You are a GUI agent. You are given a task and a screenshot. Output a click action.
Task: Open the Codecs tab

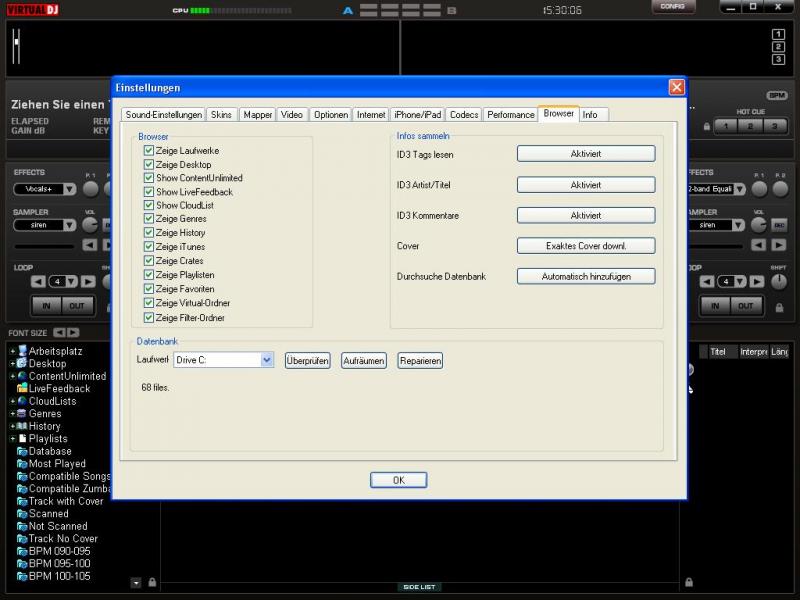coord(464,115)
